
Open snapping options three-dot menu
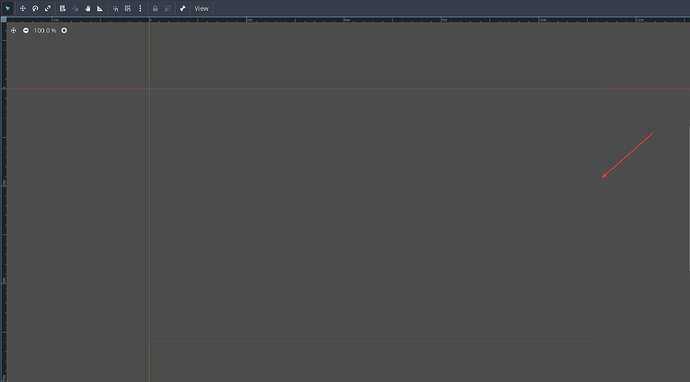pyautogui.click(x=140, y=8)
